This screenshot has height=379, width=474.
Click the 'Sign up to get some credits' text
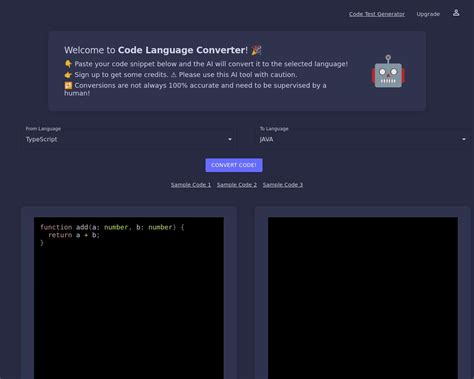[x=121, y=75]
